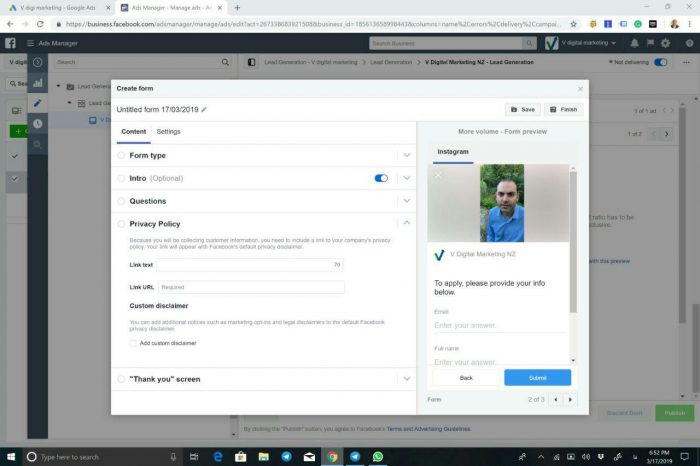Click the Link URL input field

[250, 287]
